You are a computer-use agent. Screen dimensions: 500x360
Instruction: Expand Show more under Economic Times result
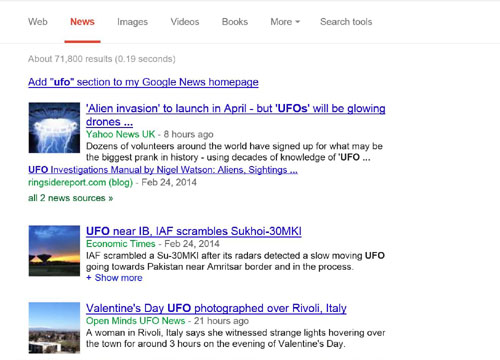click(x=114, y=278)
